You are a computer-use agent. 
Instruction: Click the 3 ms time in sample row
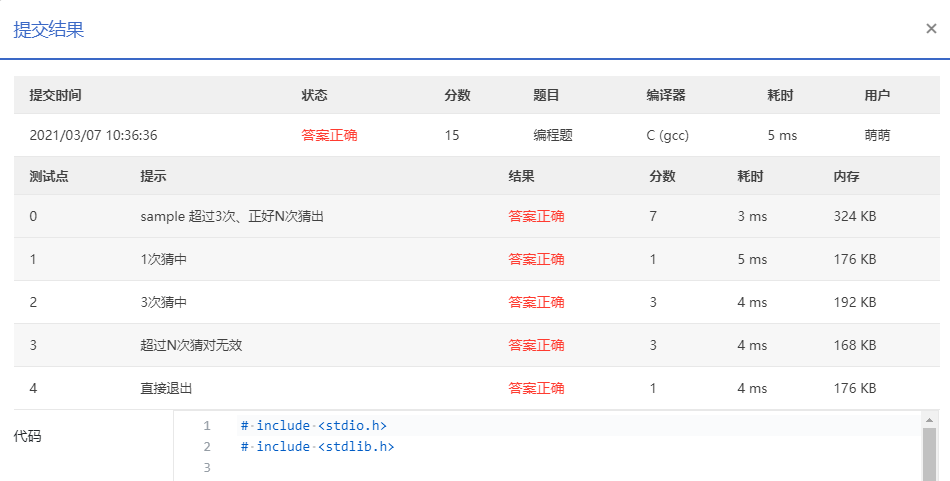click(x=752, y=216)
